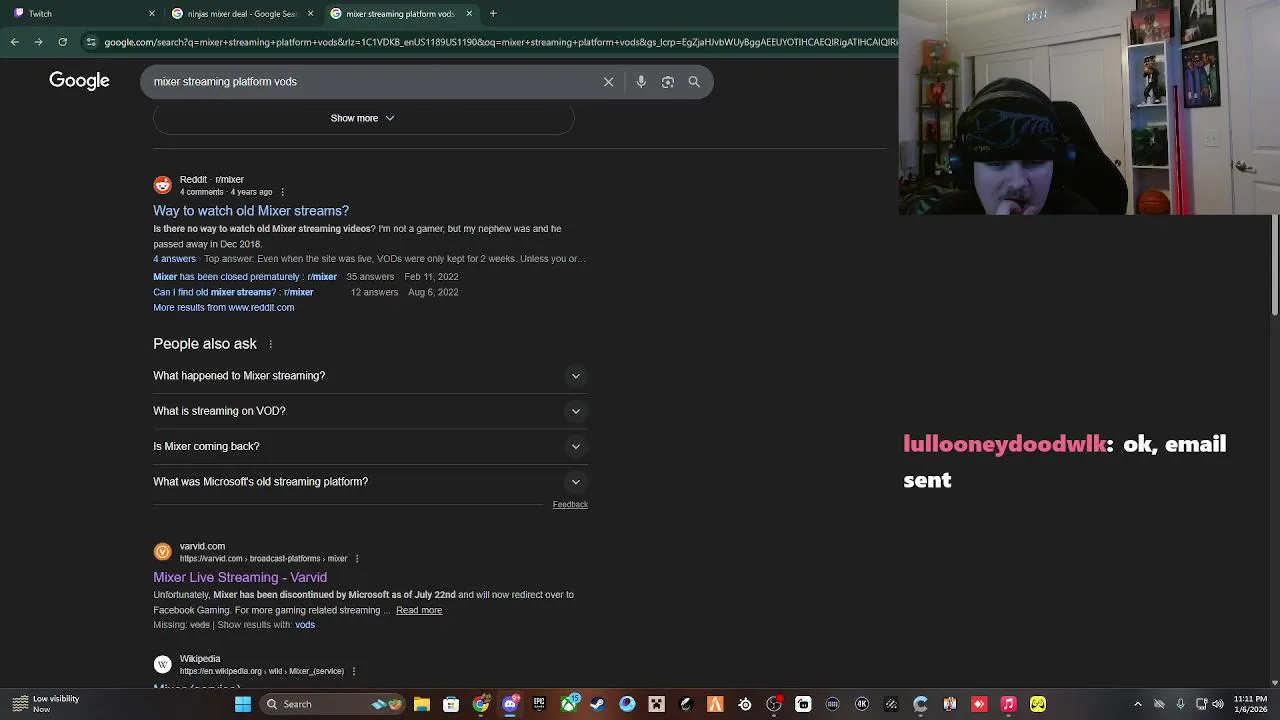Open clock showing 11:11 PM

pos(1250,704)
